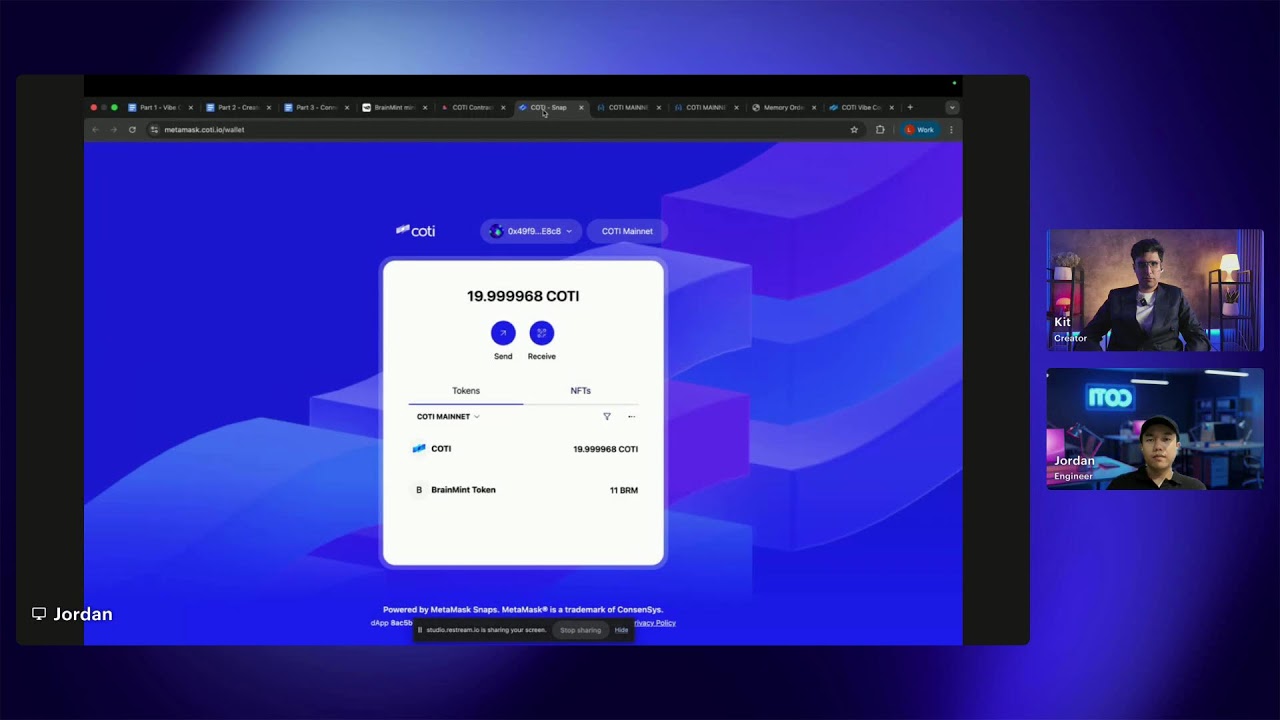The height and width of the screenshot is (720, 1280).
Task: Click Hide on the sharing bar
Action: point(621,630)
